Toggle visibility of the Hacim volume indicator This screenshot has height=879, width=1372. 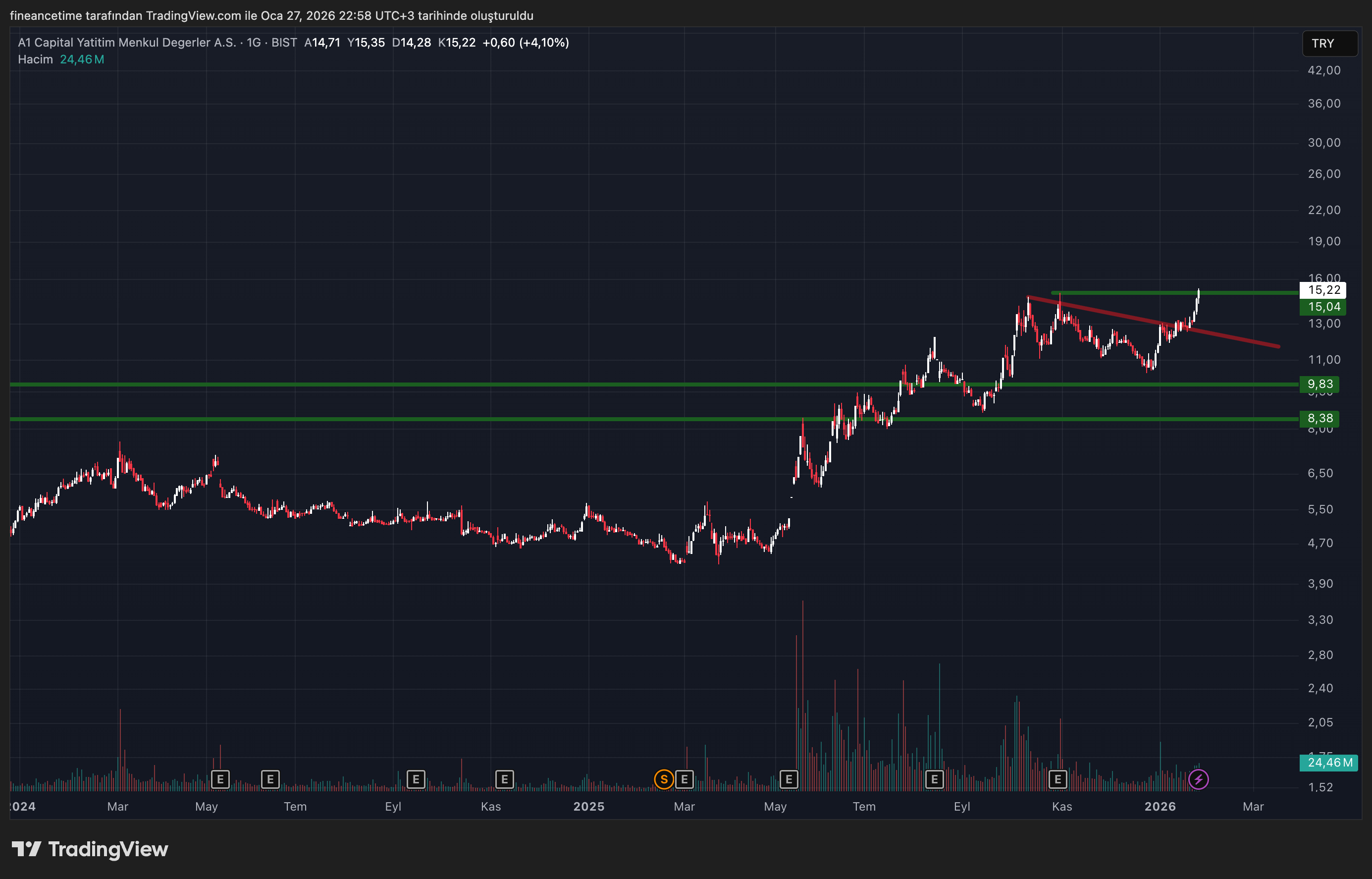pos(34,59)
